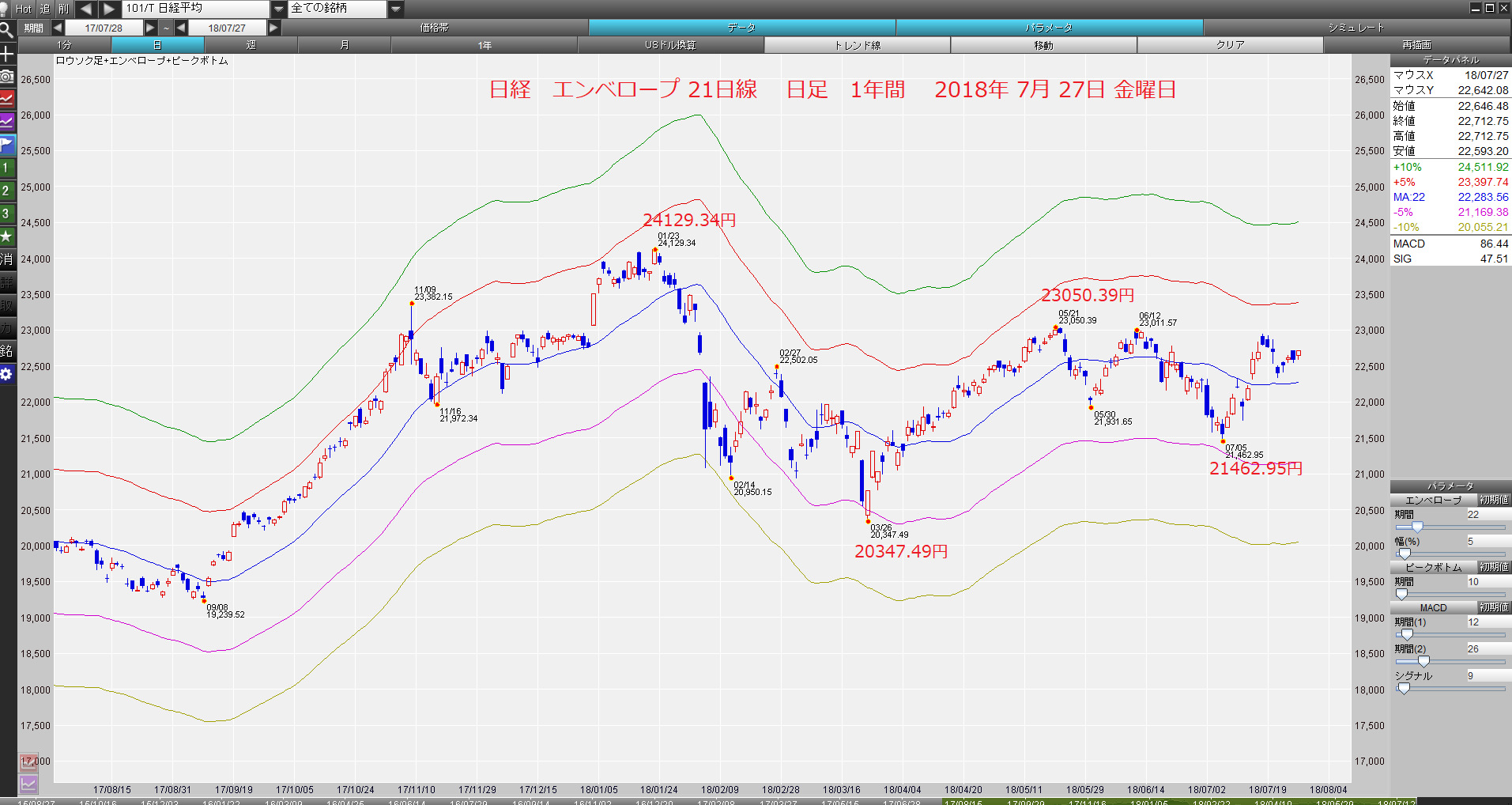The height and width of the screenshot is (805, 1512).
Task: Click the 追 (add) button
Action: tap(44, 9)
